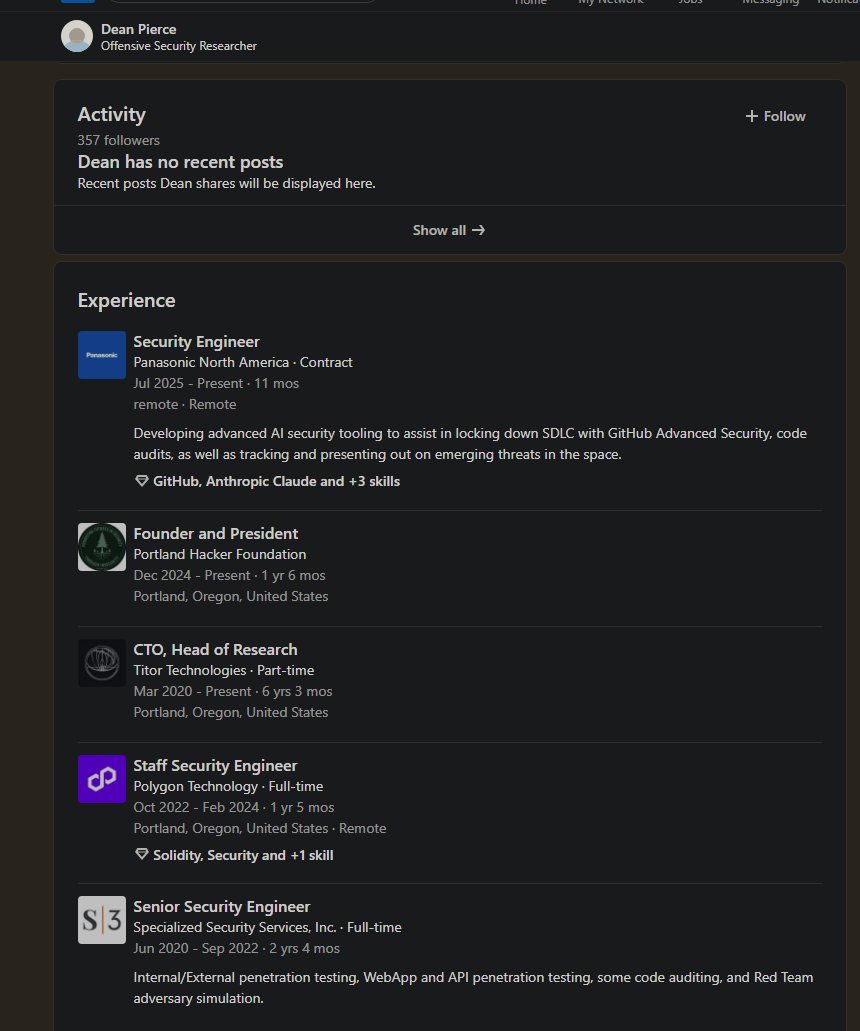Follow Dean with the plus Follow button
Screen dimensions: 860x1031
pyautogui.click(x=775, y=116)
